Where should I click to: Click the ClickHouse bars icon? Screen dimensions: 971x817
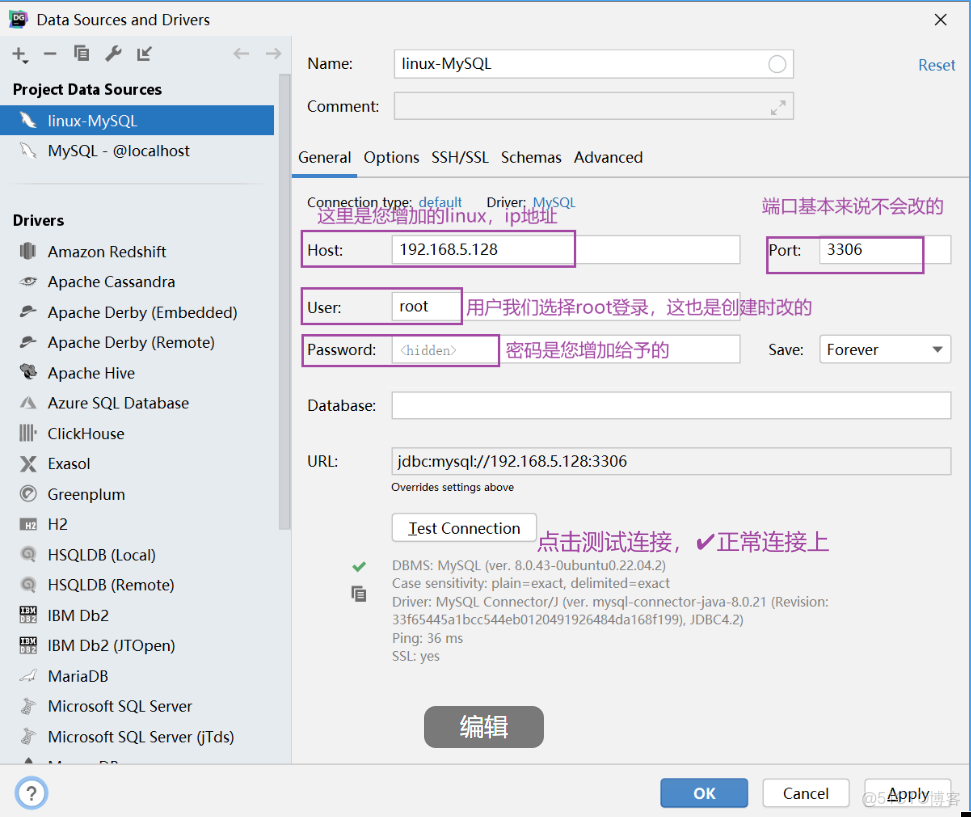pyautogui.click(x=28, y=432)
